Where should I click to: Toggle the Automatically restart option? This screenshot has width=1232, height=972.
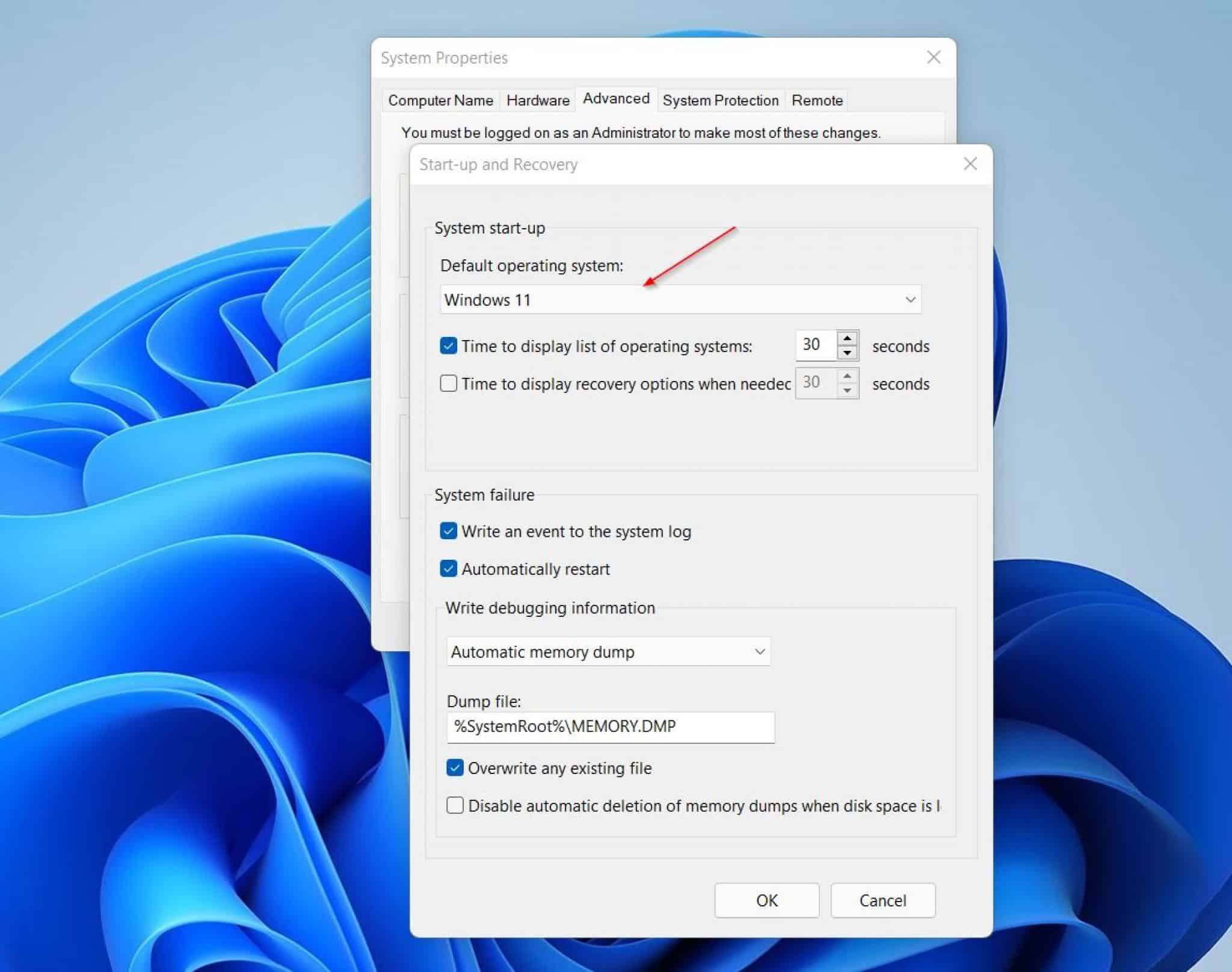click(448, 569)
